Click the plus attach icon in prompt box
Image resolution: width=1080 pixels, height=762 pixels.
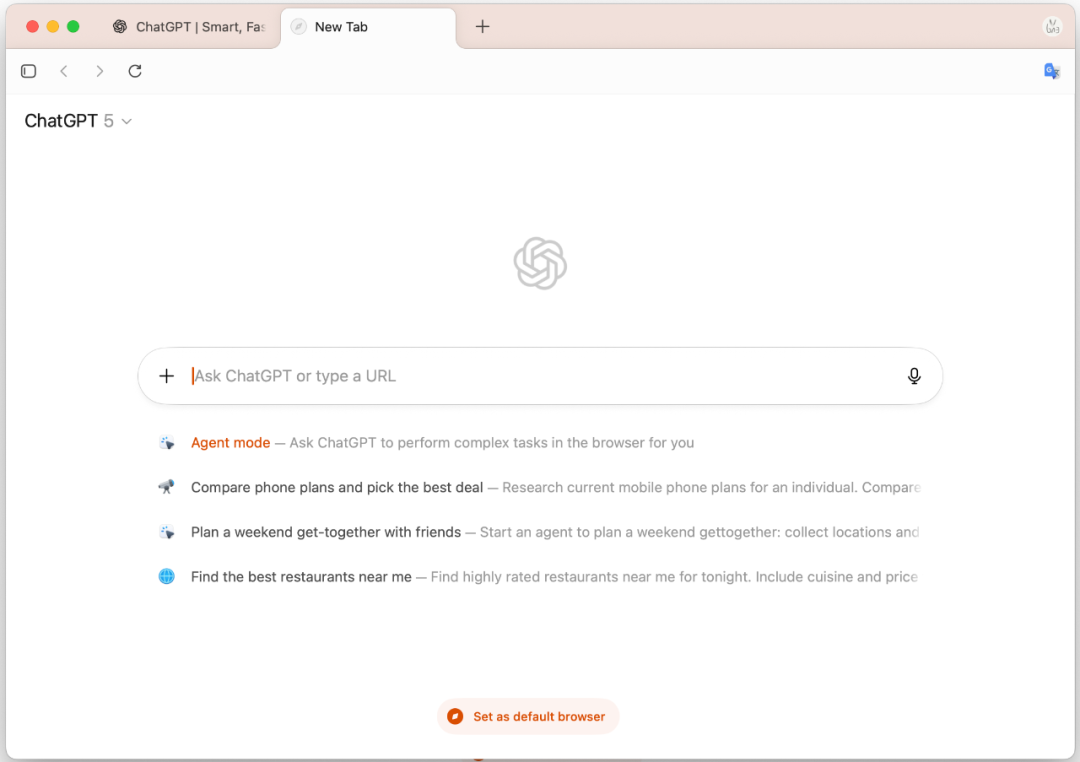(x=167, y=376)
